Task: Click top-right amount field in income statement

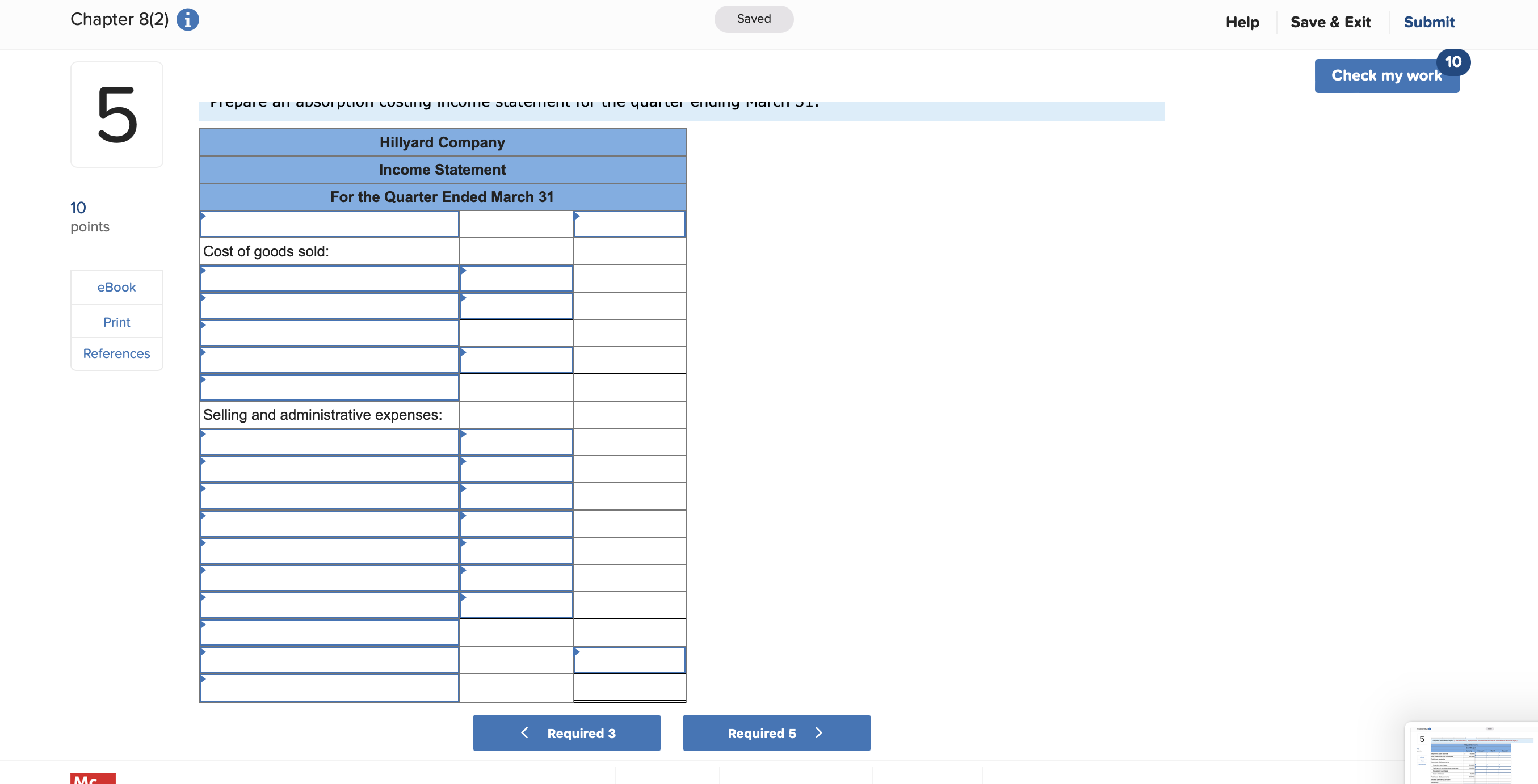Action: (x=629, y=225)
